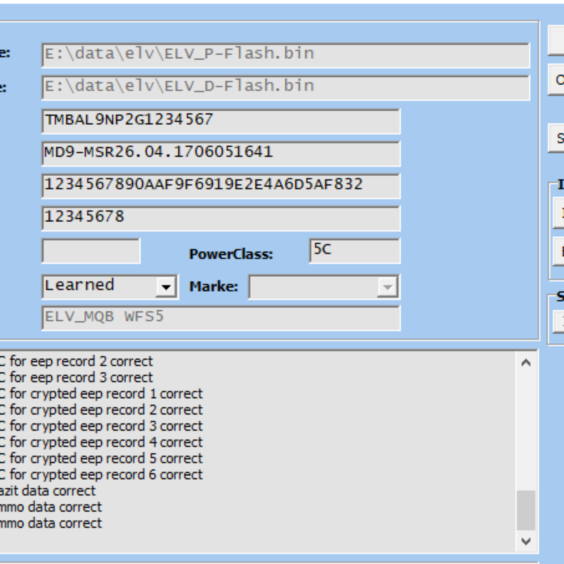The image size is (564, 564).
Task: Click the Marke label
Action: [x=214, y=287]
